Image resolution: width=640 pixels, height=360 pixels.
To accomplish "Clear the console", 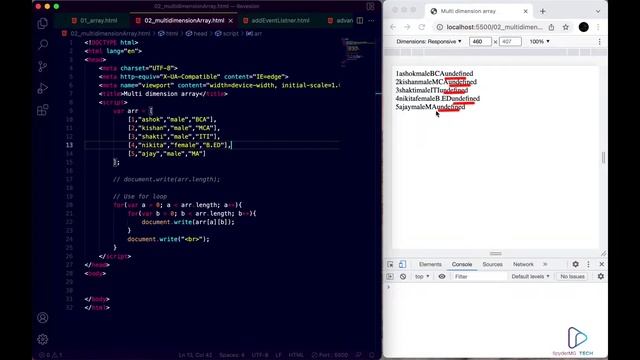I will coord(403,276).
